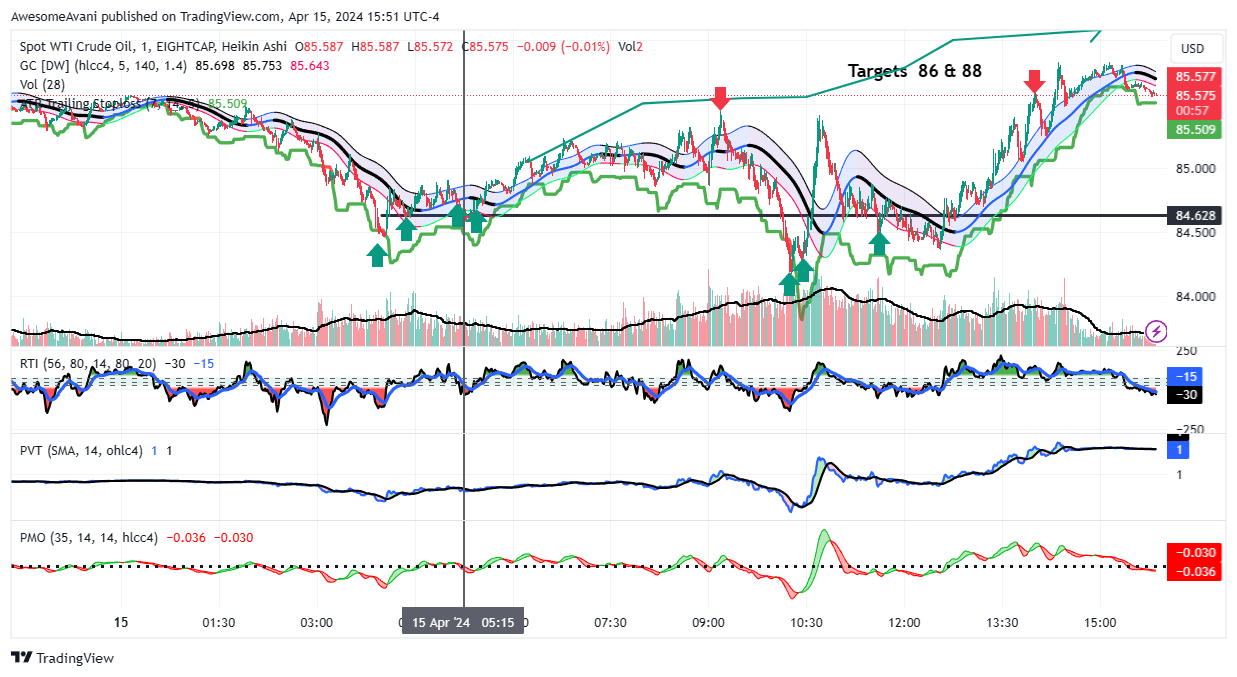Click the 10:30 time axis label
This screenshot has width=1237, height=677.
806,622
